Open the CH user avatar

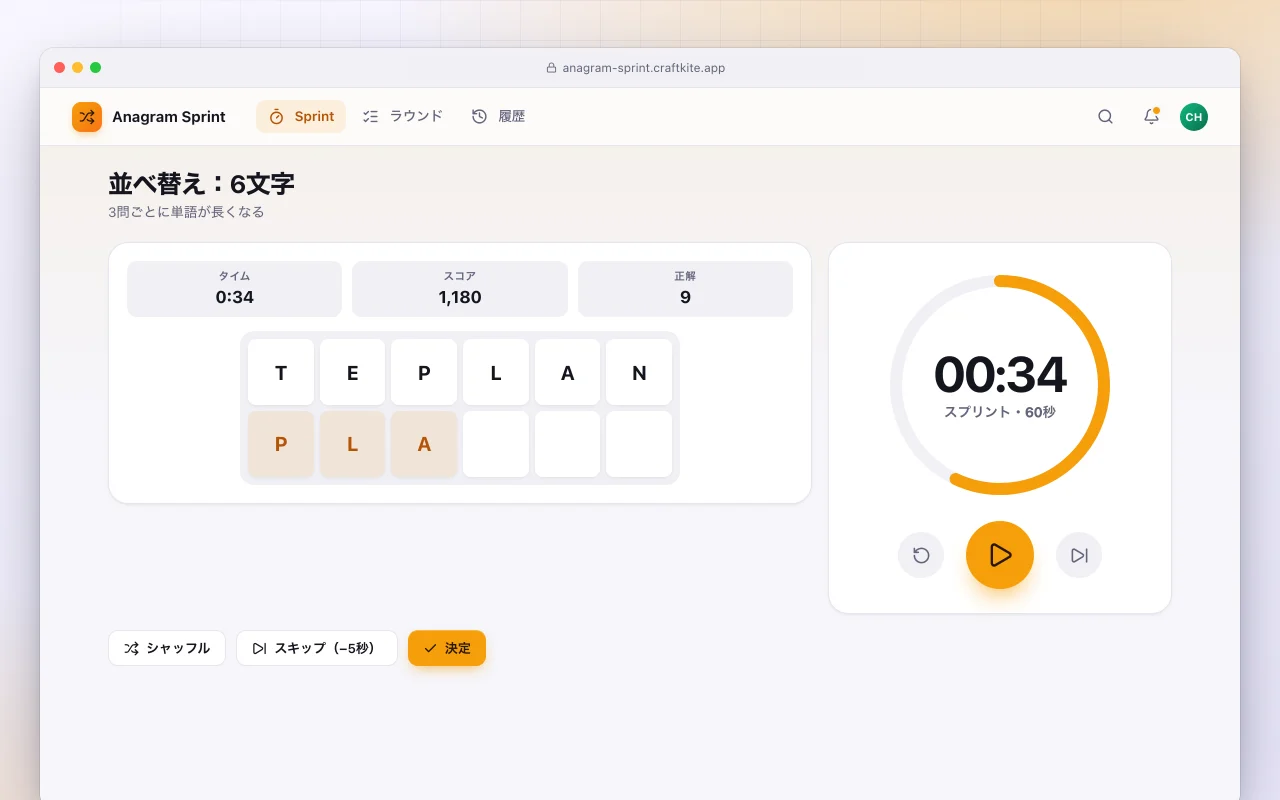click(1194, 117)
